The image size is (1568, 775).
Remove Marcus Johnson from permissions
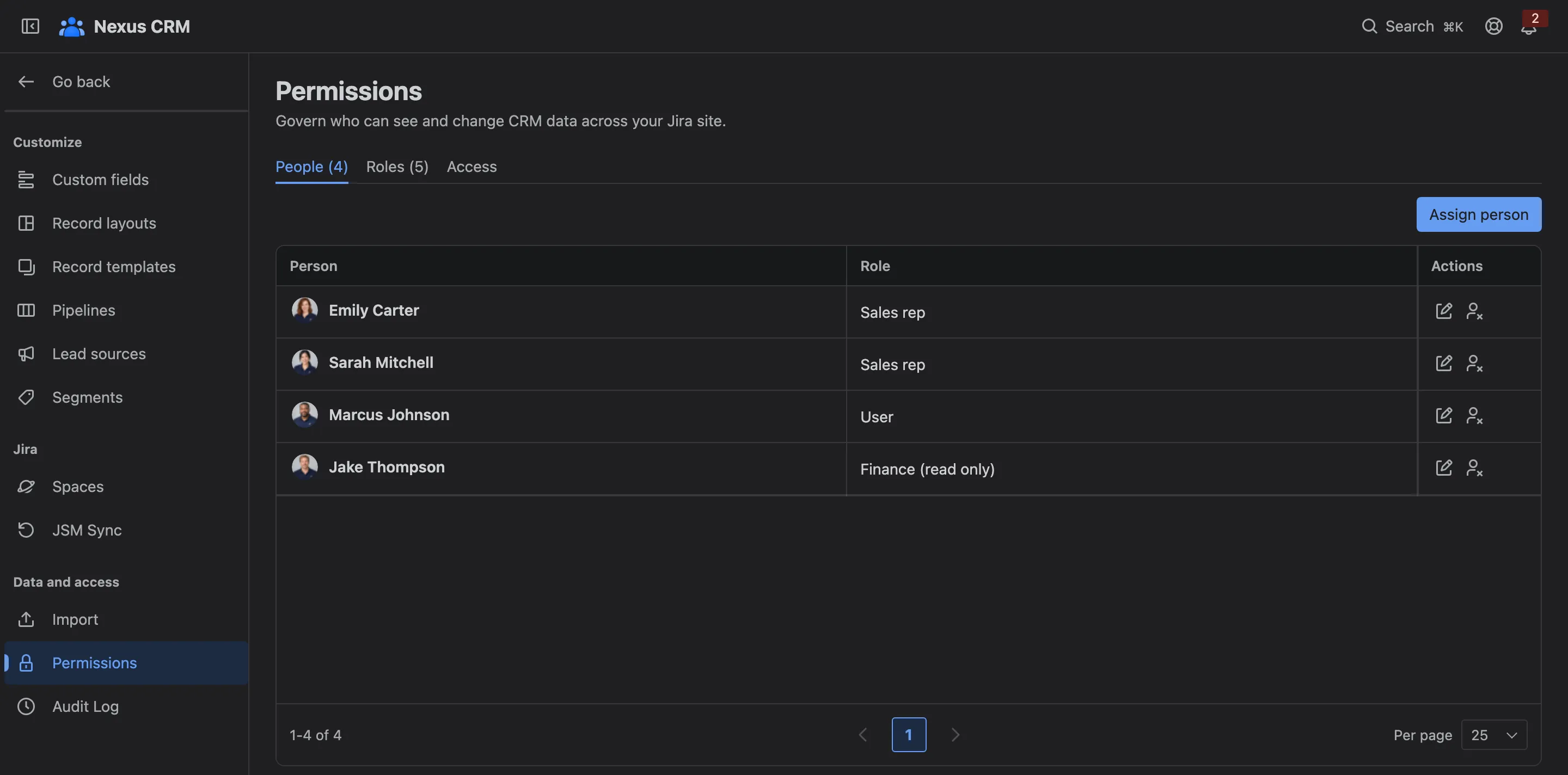[1474, 415]
